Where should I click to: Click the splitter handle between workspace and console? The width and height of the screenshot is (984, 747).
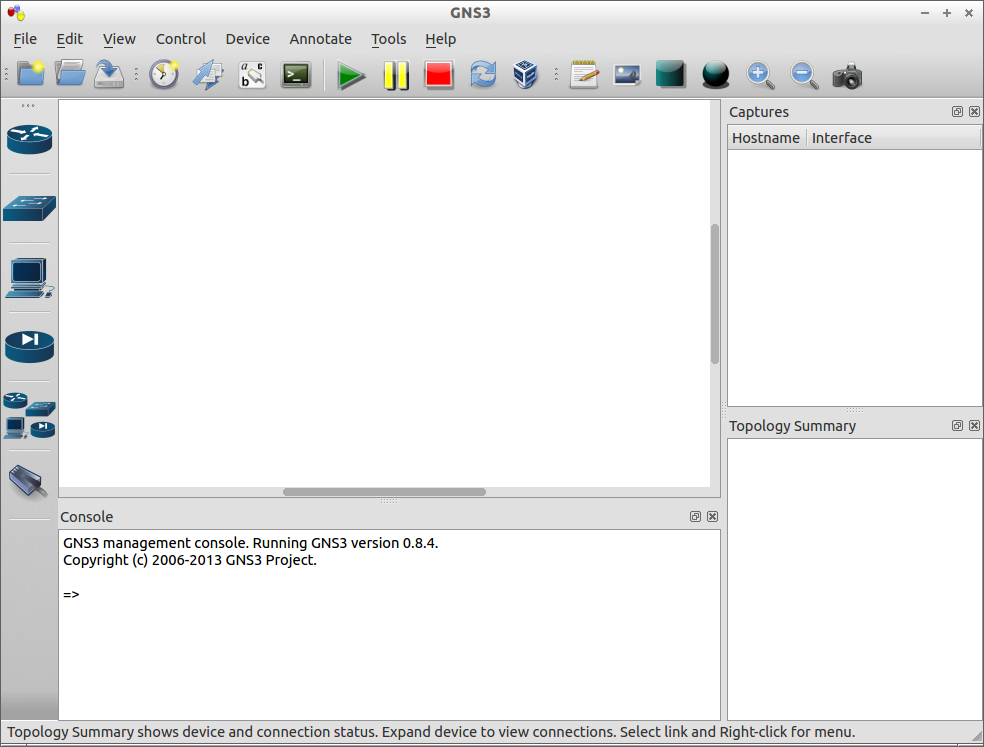click(388, 501)
